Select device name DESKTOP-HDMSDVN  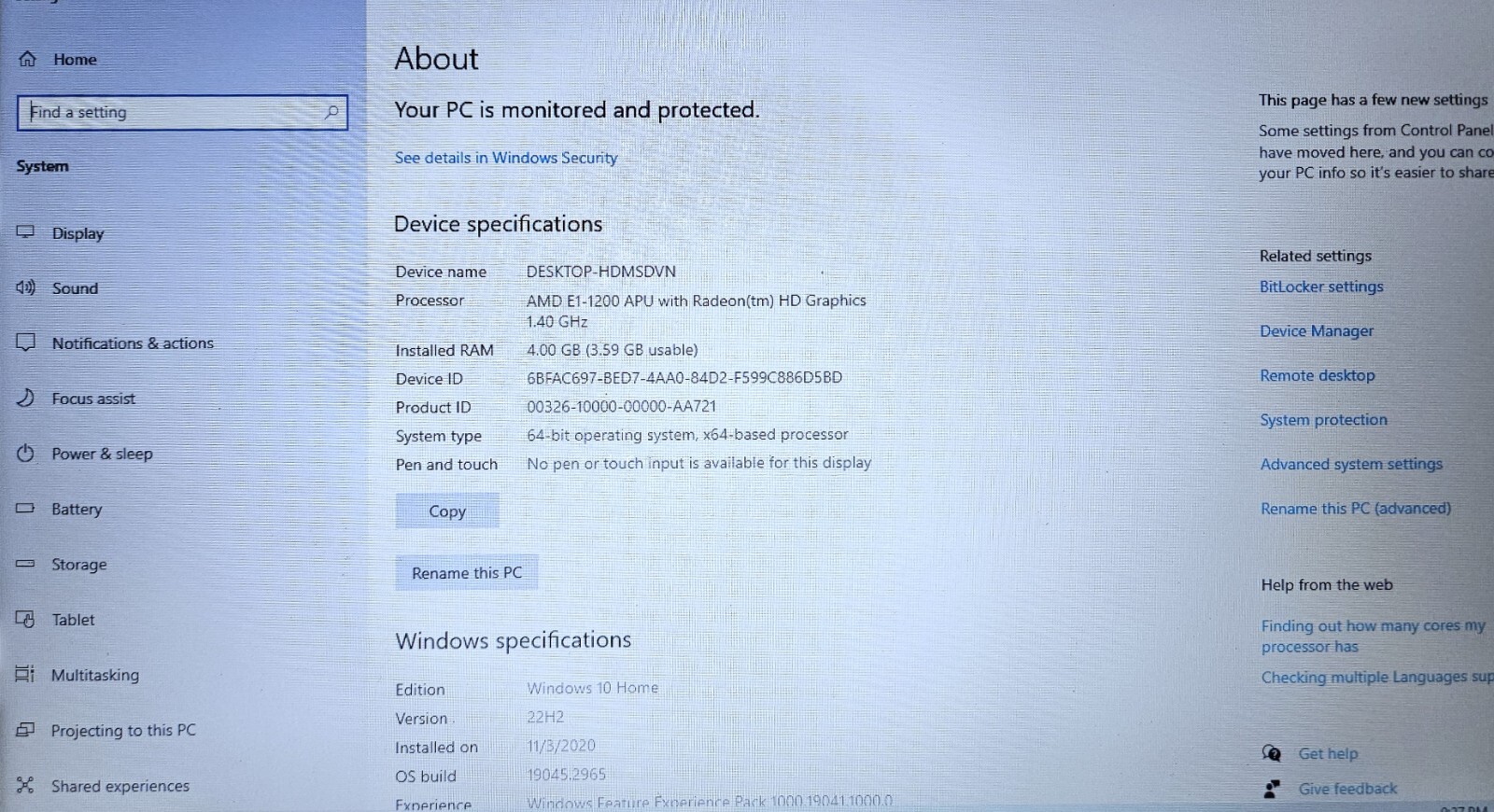coord(601,272)
